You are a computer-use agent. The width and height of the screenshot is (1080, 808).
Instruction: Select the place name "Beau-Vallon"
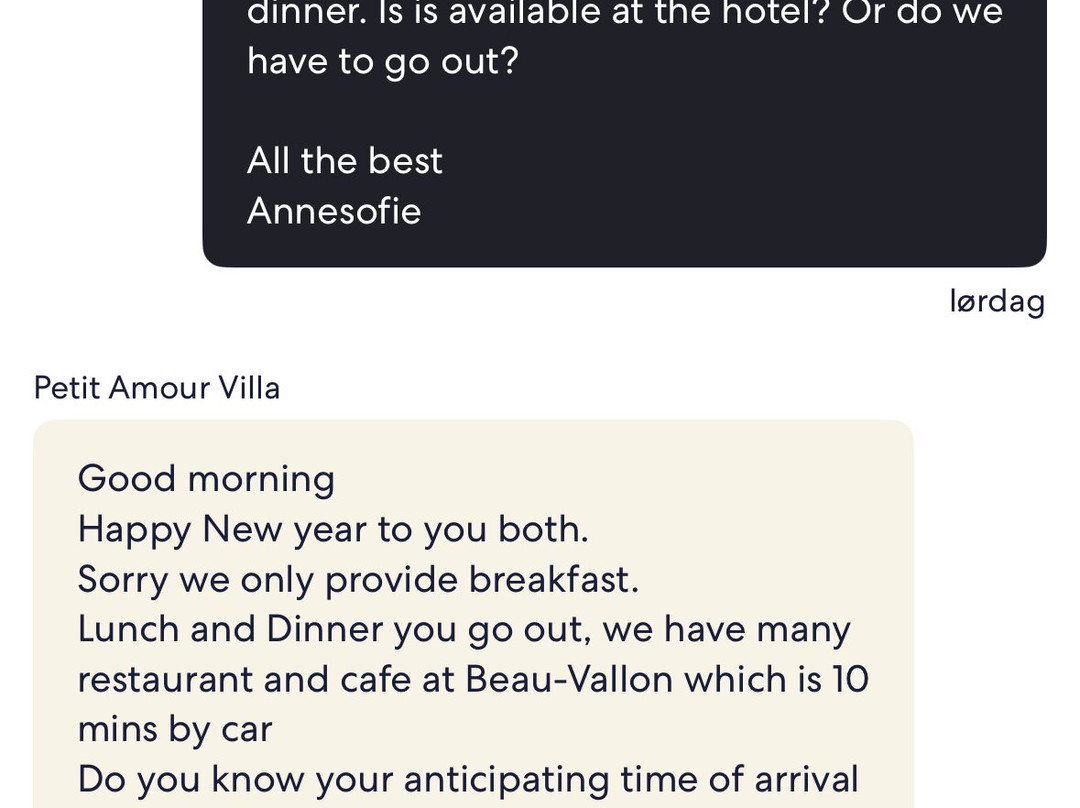569,679
